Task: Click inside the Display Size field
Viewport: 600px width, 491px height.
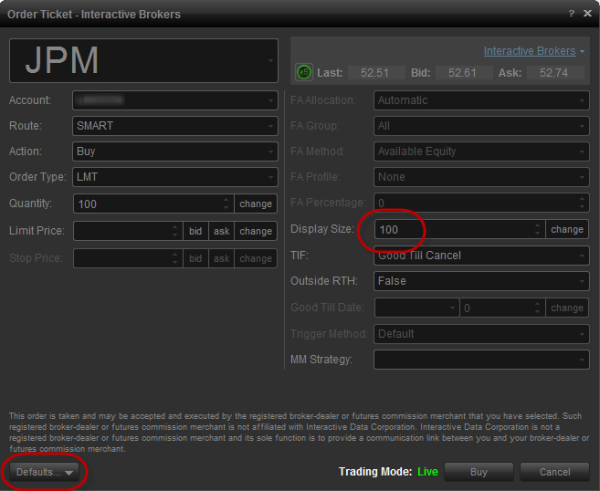Action: coord(453,229)
